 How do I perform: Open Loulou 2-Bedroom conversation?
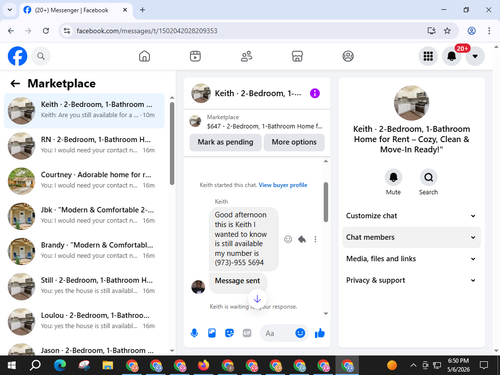84,322
